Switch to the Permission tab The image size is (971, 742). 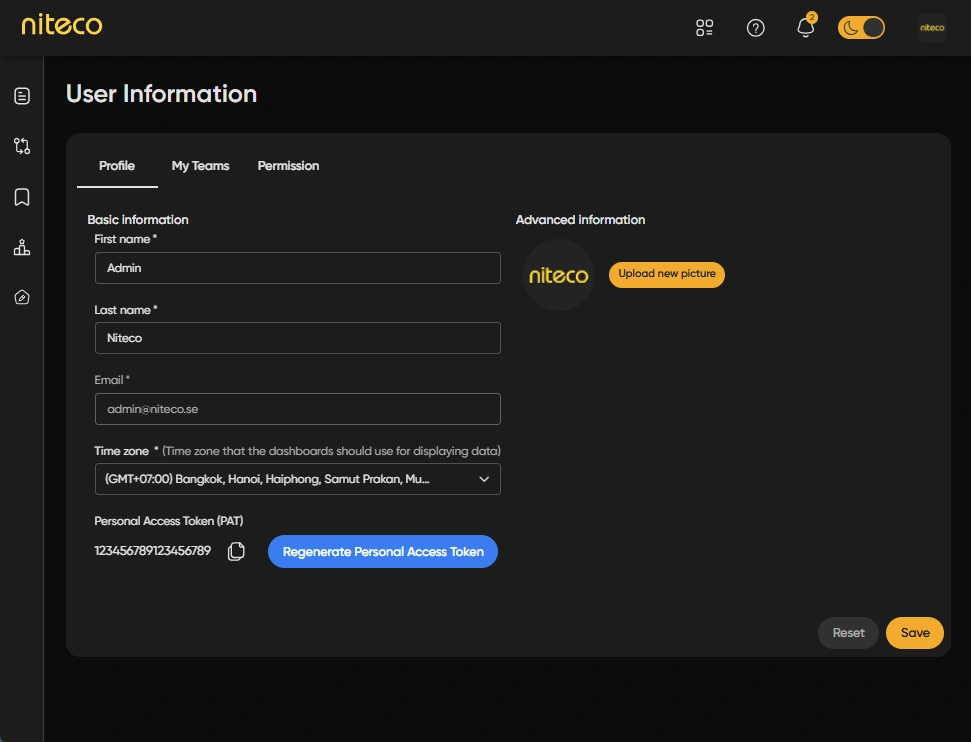tap(288, 166)
